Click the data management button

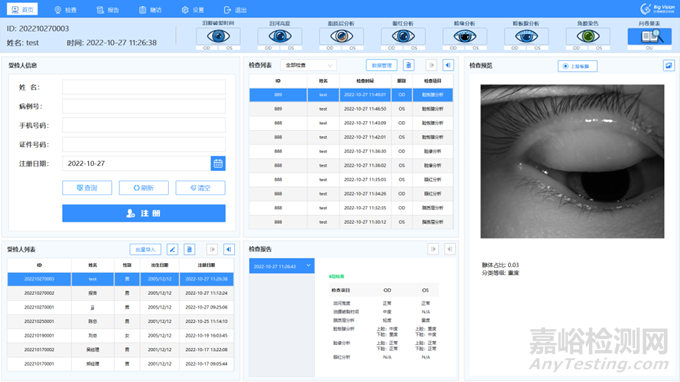pyautogui.click(x=382, y=65)
